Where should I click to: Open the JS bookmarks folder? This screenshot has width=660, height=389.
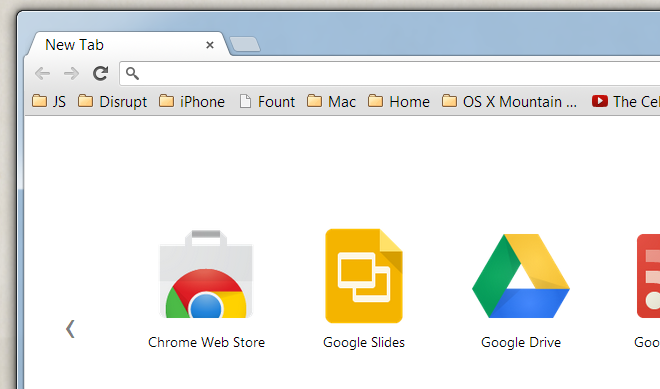pos(49,101)
